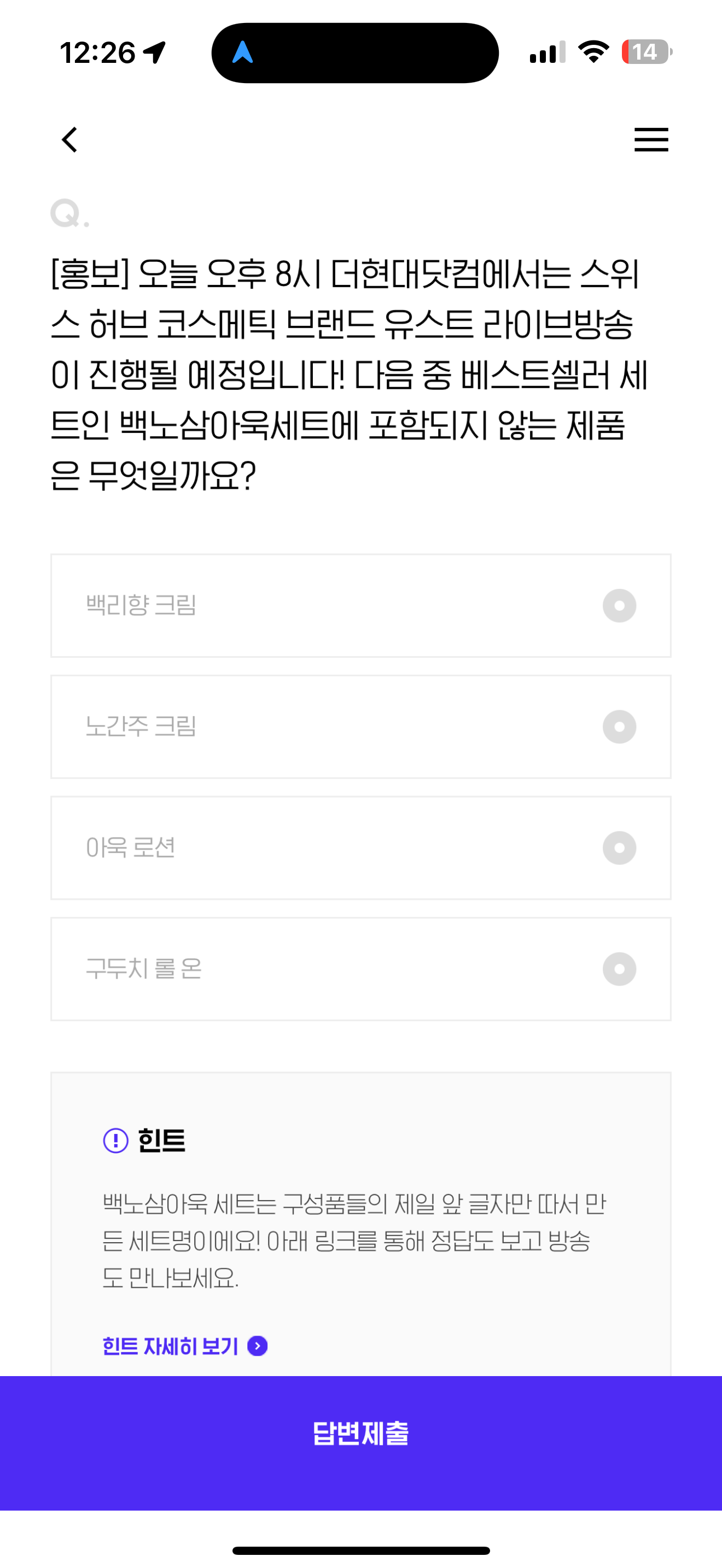Screen dimensions: 722x1568
Task: Open the 힌트 자세히 보기 link
Action: [171, 1346]
